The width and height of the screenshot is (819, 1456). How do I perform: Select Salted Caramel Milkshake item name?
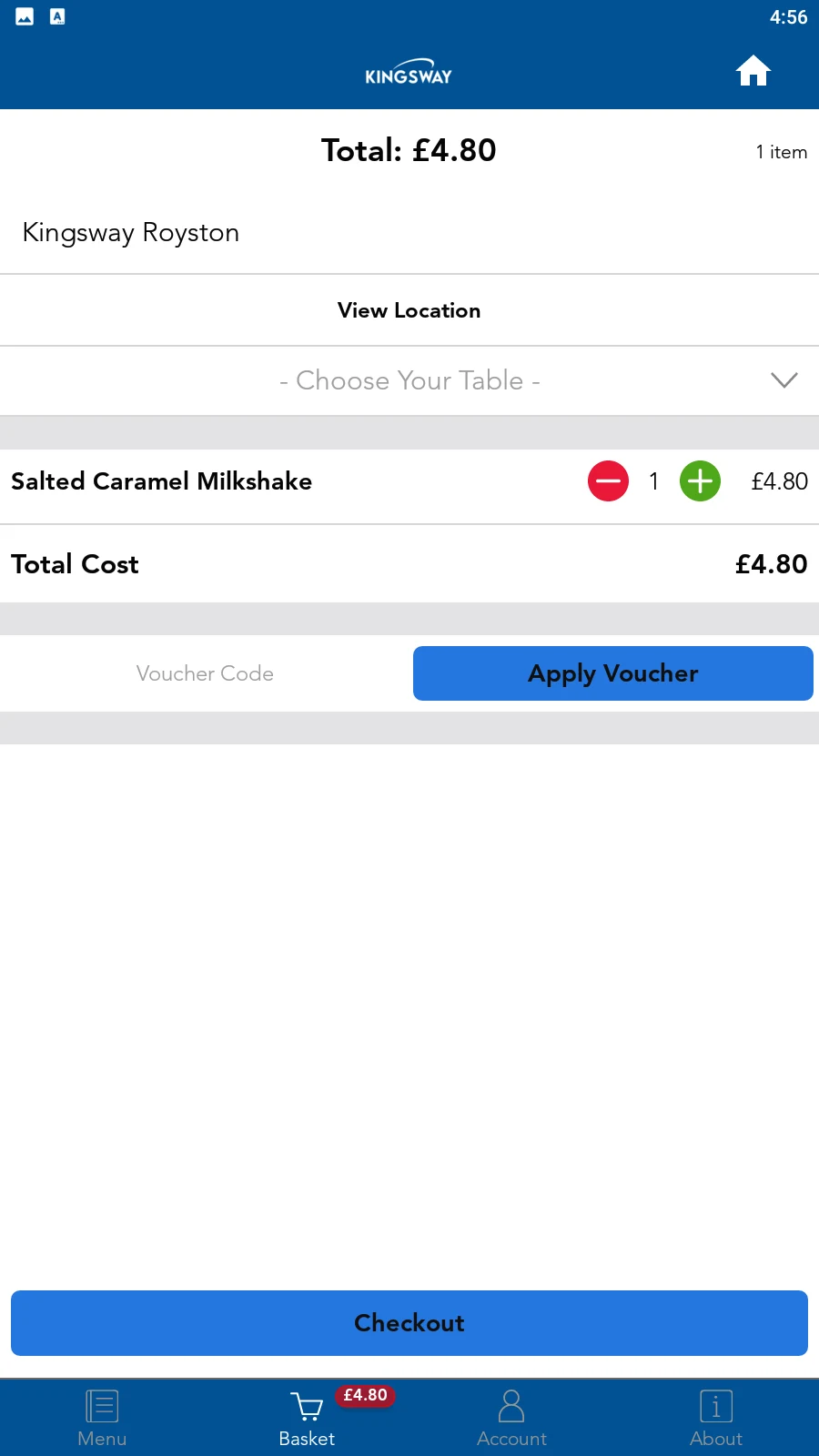pos(161,480)
